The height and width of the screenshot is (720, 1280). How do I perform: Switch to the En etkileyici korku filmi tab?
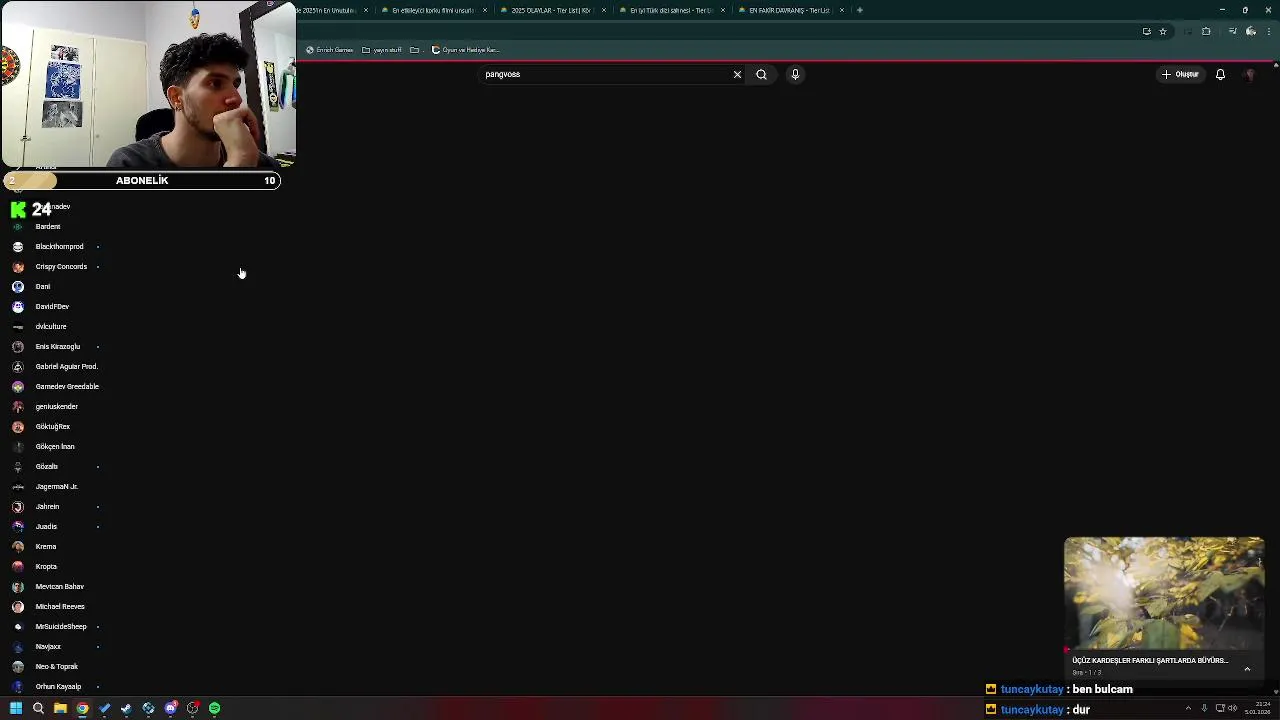[433, 10]
